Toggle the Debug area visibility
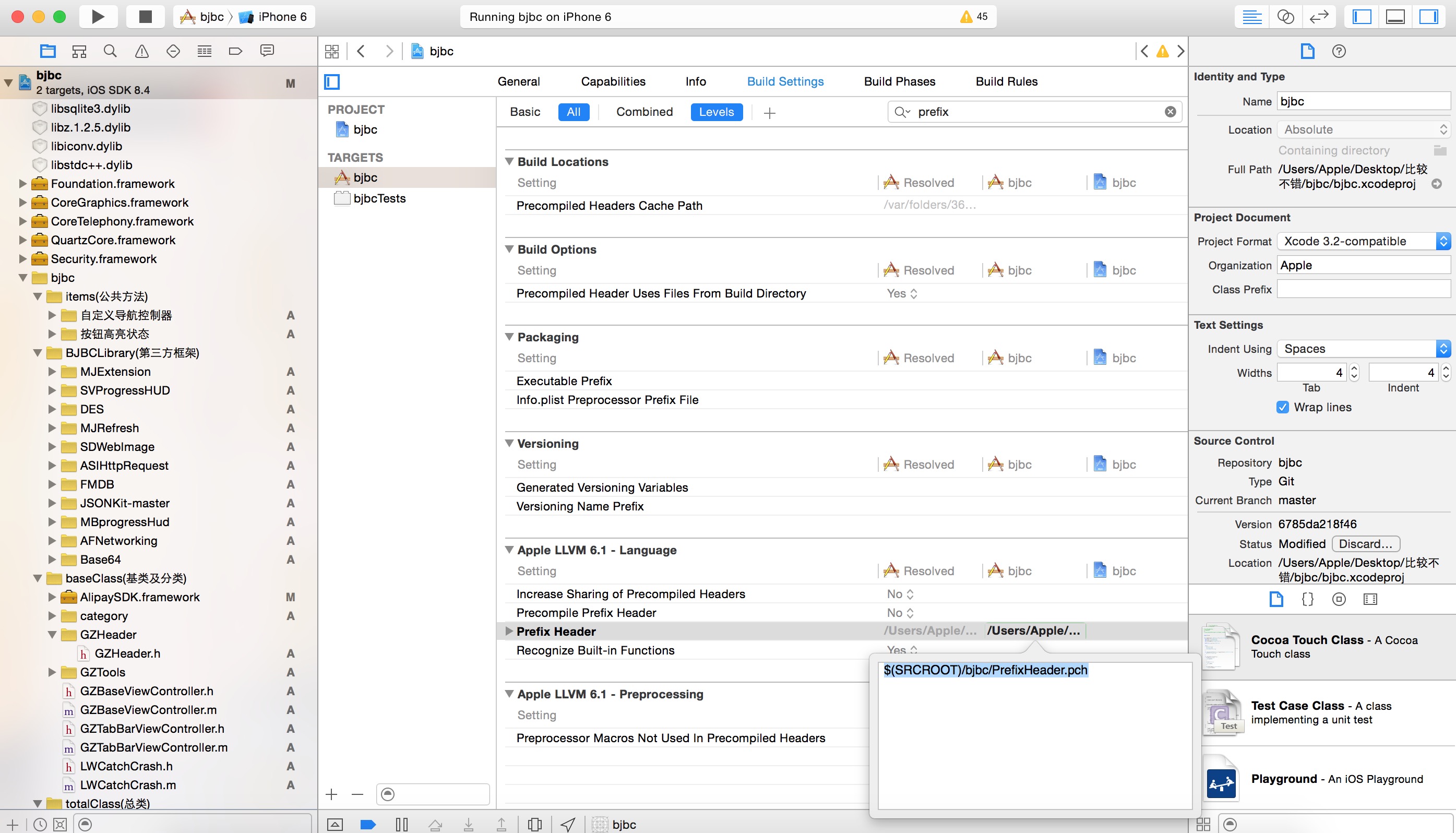Image resolution: width=1456 pixels, height=833 pixels. point(1395,17)
